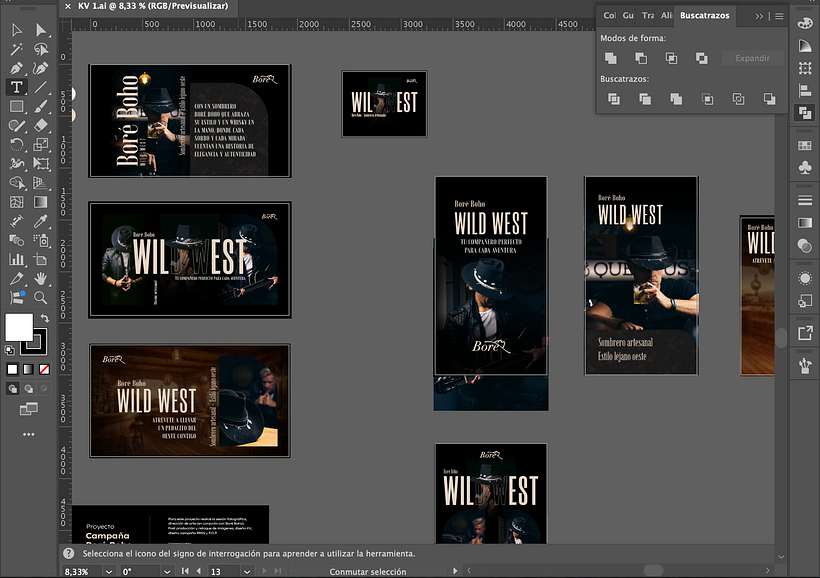Open the Color panel from the dock
This screenshot has width=820, height=578.
[805, 23]
